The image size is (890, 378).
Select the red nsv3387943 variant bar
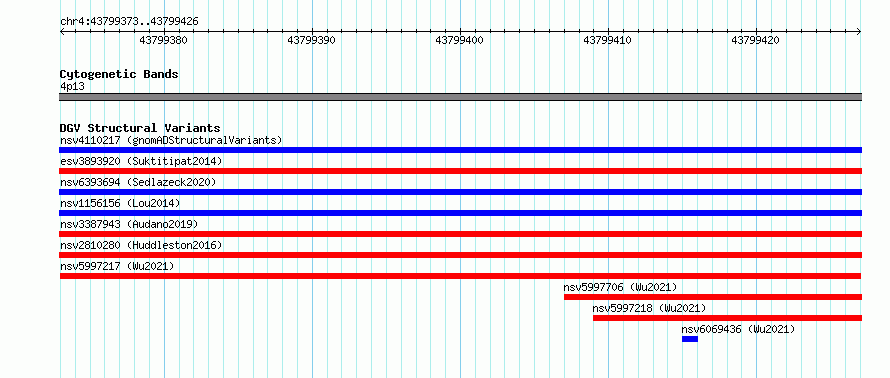pyautogui.click(x=460, y=234)
